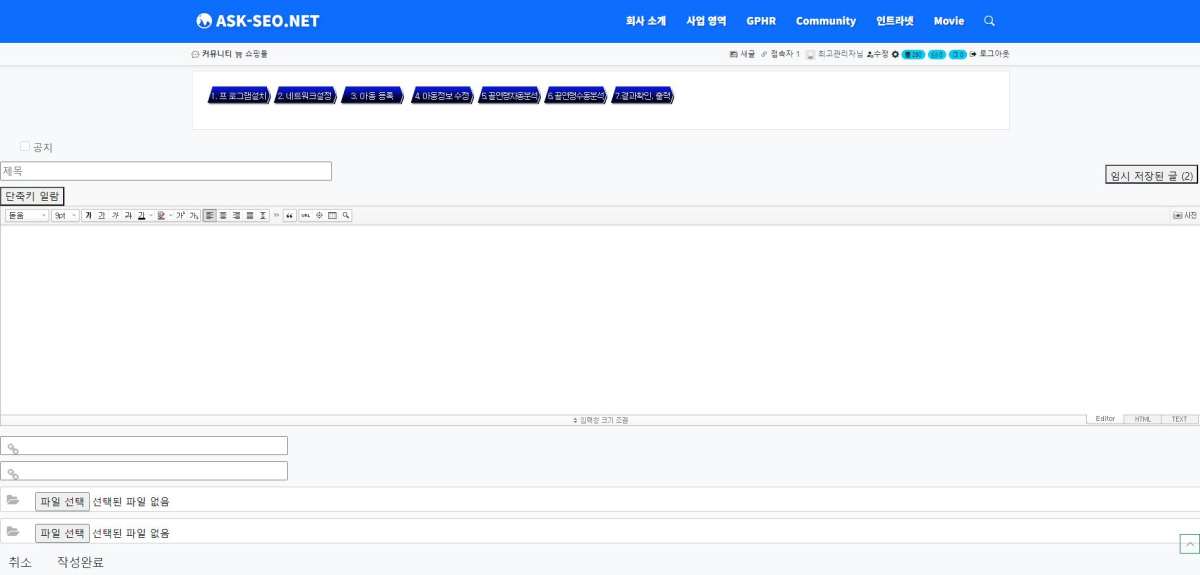1200x575 pixels.
Task: Click the site search magnifier icon
Action: [989, 21]
